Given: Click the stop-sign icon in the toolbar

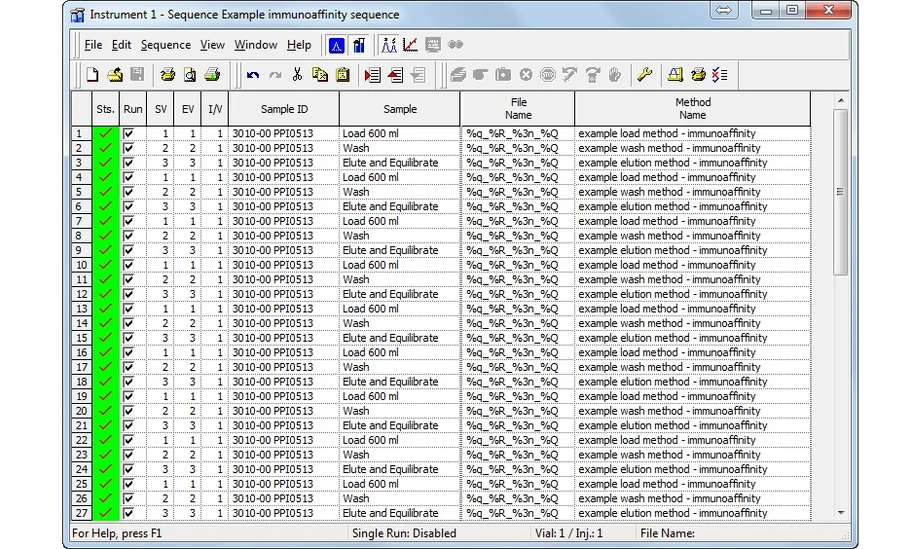Looking at the screenshot, I should pos(548,74).
